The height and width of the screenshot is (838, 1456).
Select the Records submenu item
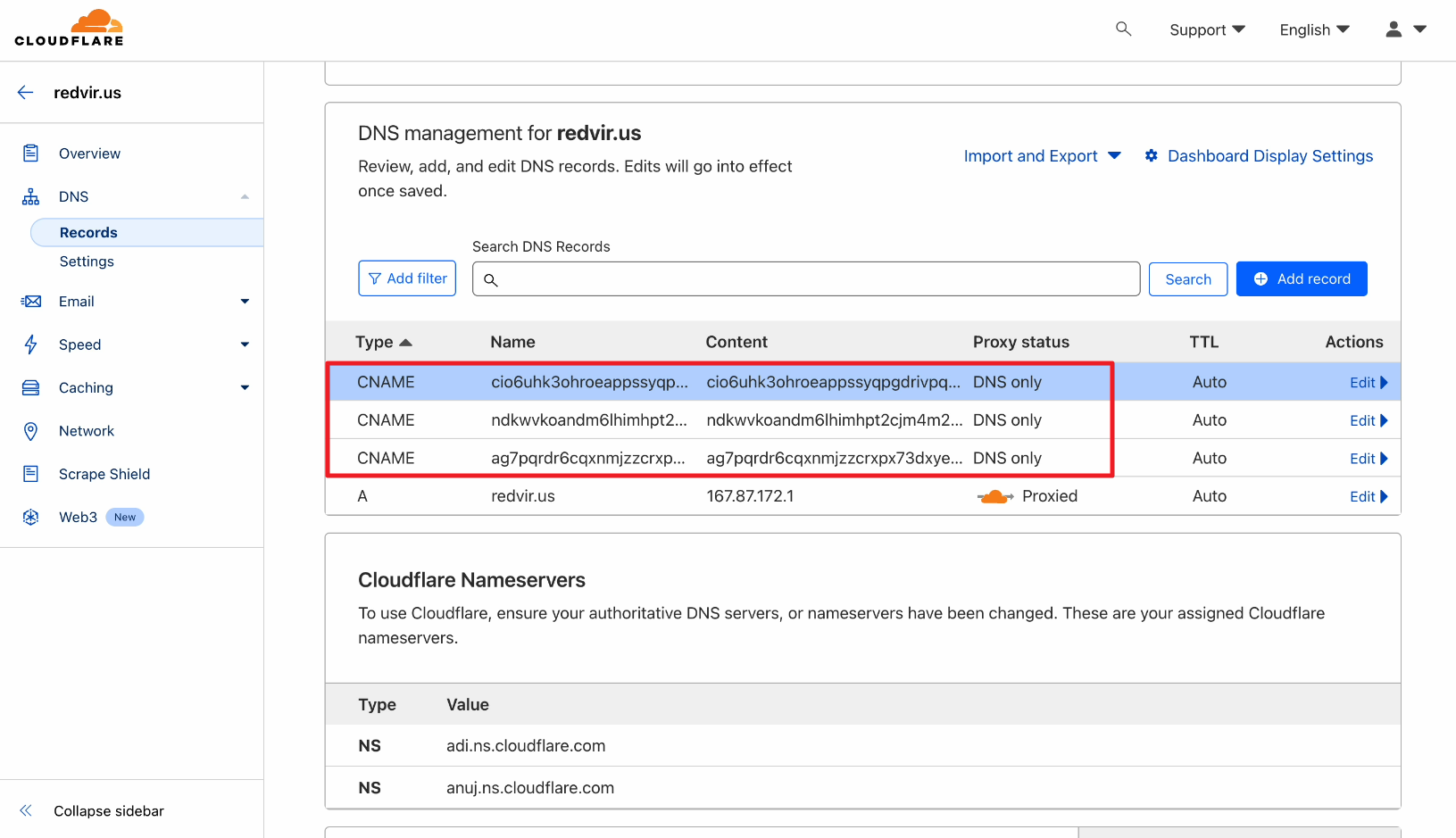tap(88, 233)
